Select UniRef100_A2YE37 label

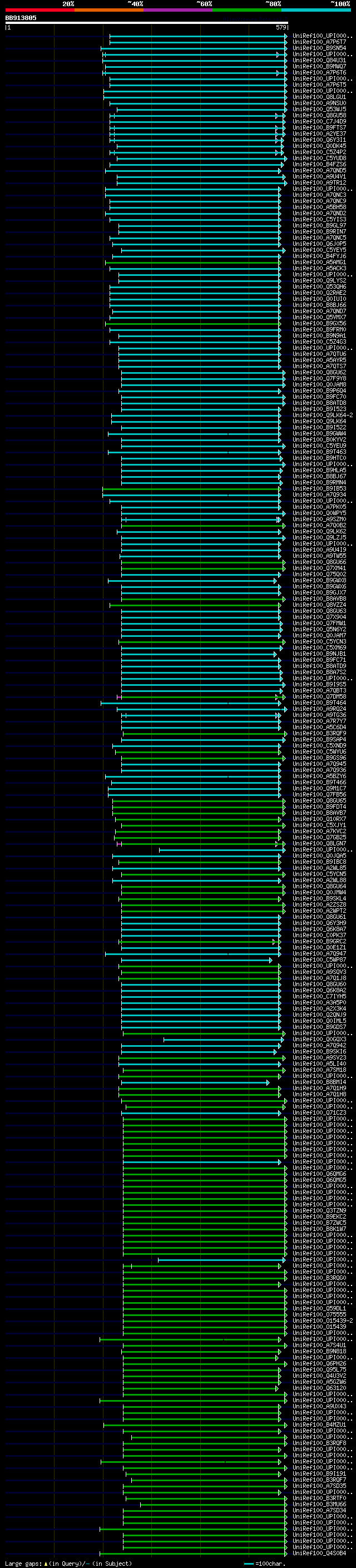pyautogui.click(x=319, y=133)
